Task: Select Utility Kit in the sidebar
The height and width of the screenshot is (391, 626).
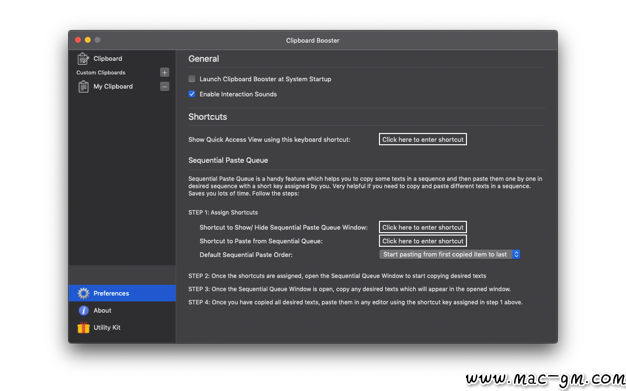Action: pos(122,328)
